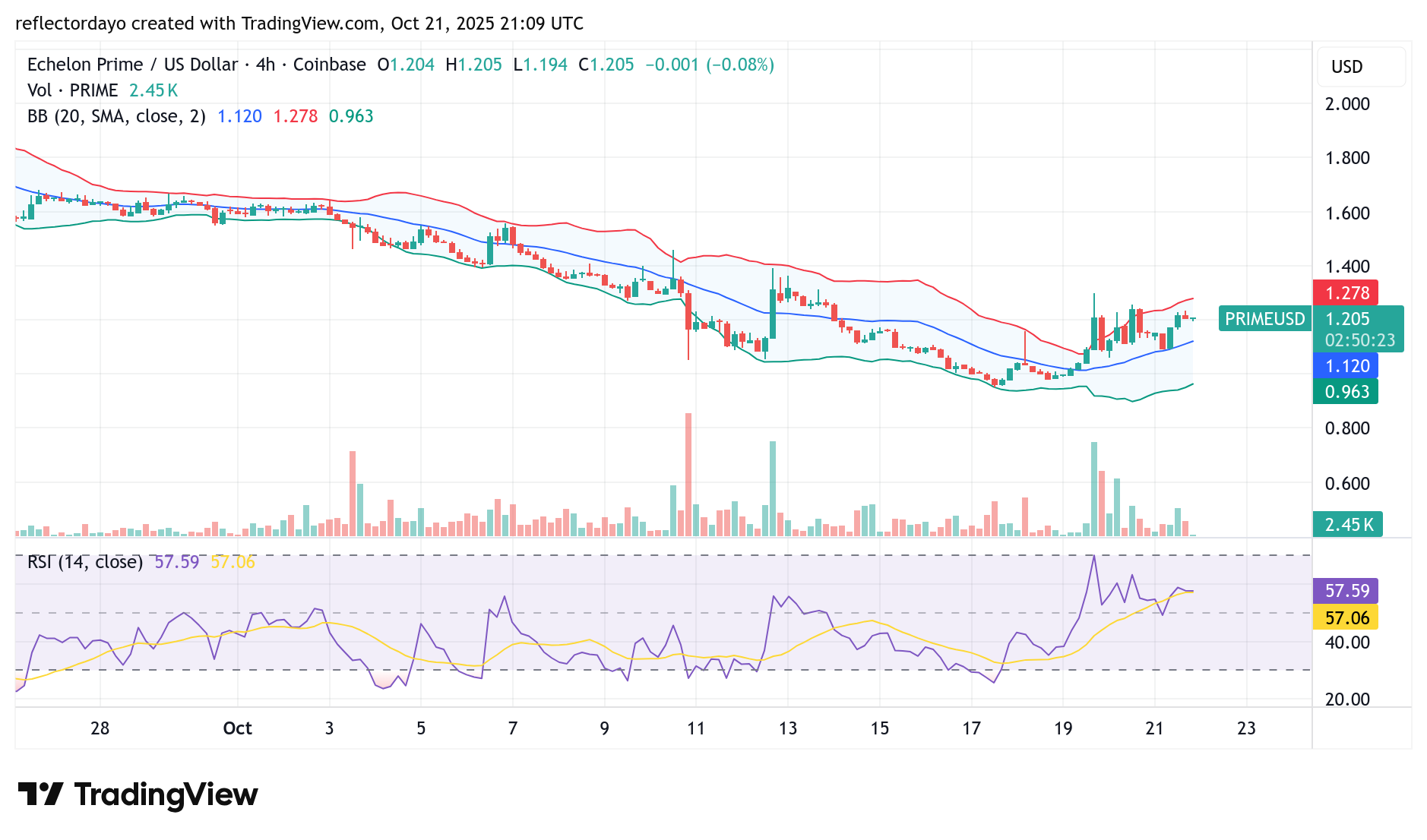1427x840 pixels.
Task: Click the 'BB (20, SMA, close, 2)' legend
Action: [116, 116]
